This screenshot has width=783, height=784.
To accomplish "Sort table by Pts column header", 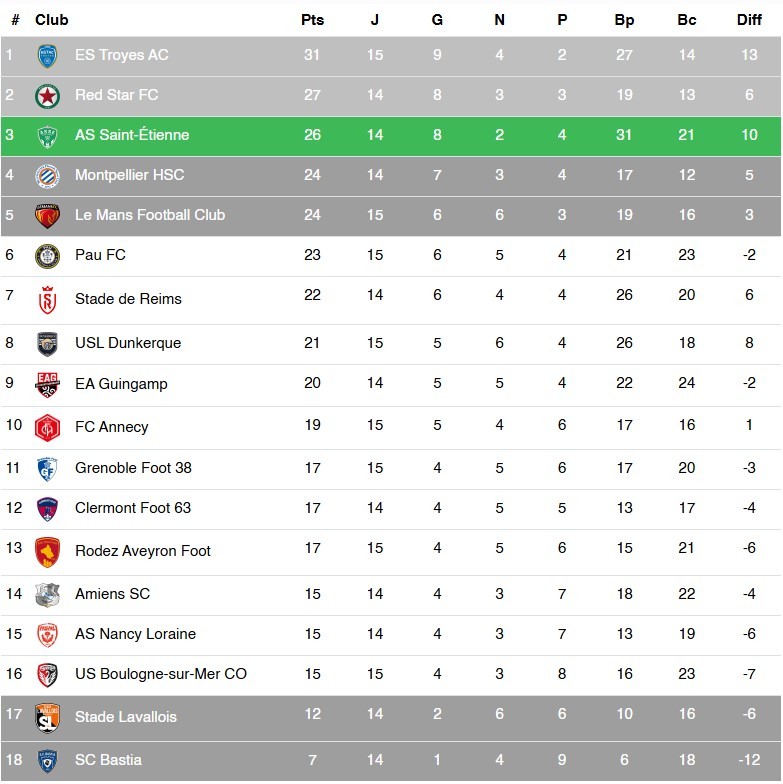I will [312, 20].
